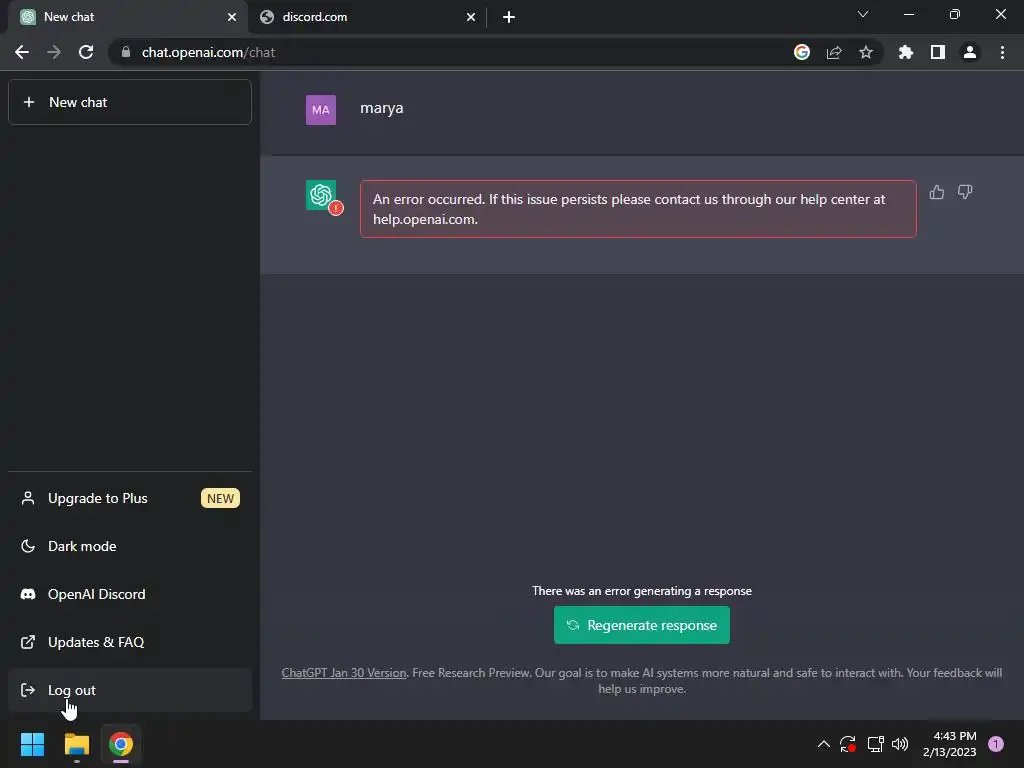The image size is (1024, 768).
Task: Open the Windows Start button
Action: [x=32, y=744]
